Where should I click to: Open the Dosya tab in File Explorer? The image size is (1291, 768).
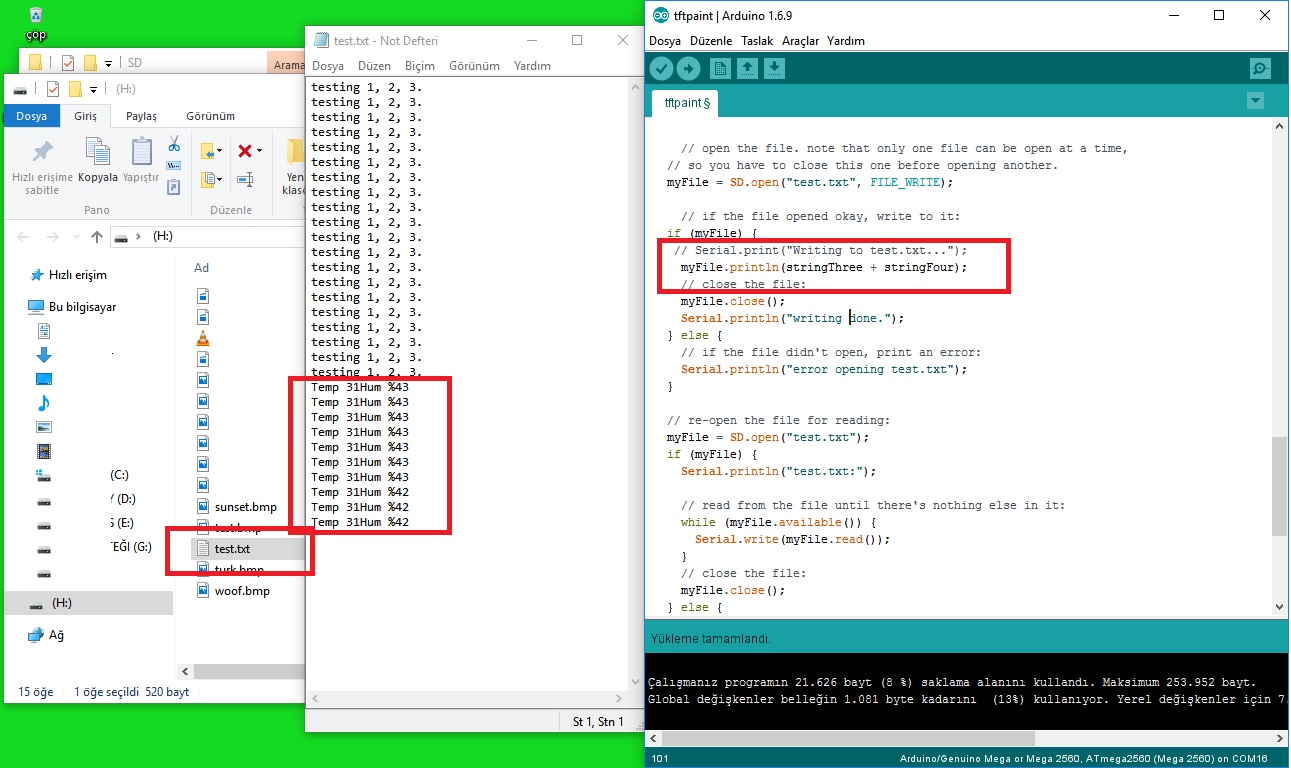coord(31,116)
